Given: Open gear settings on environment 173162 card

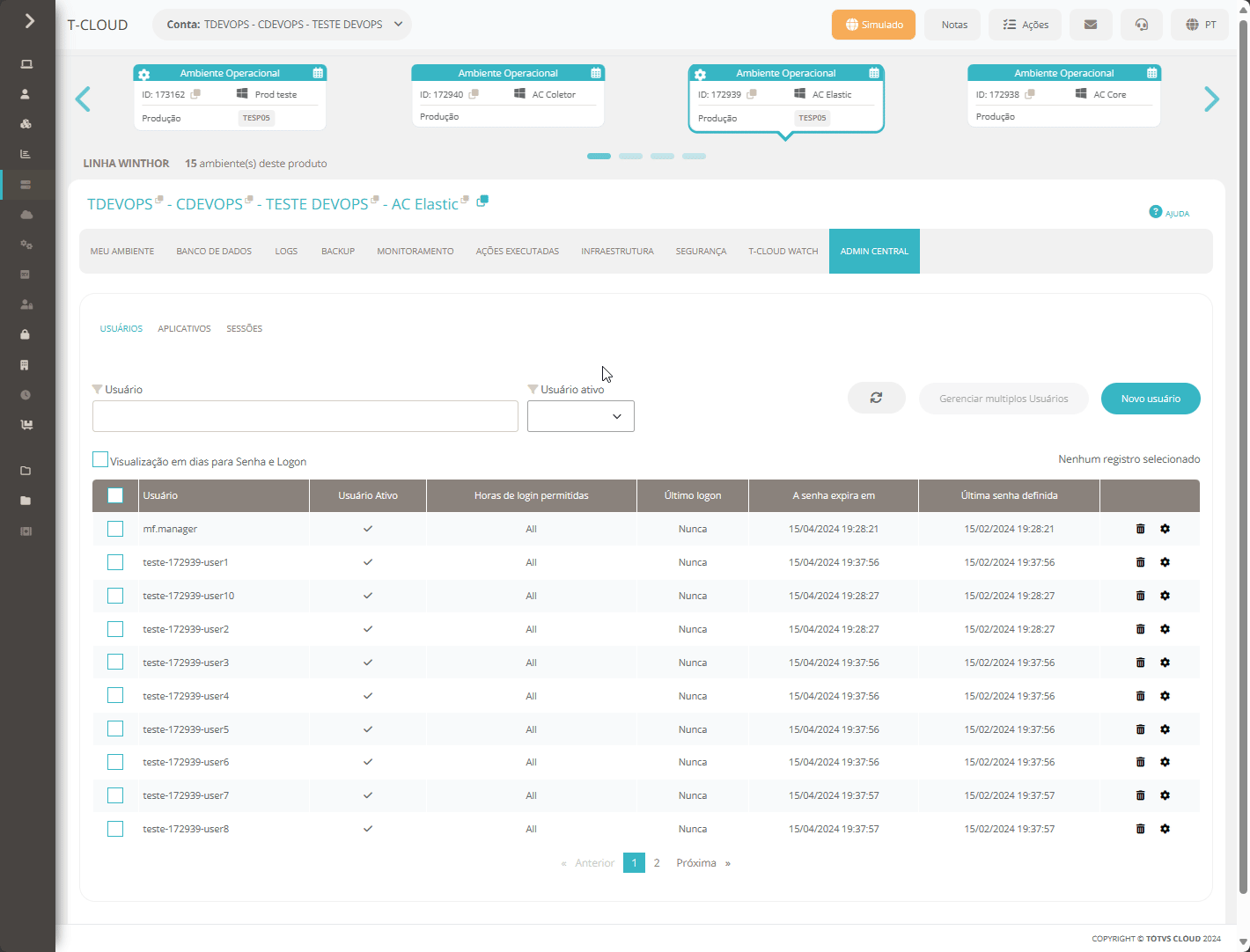Looking at the screenshot, I should click(144, 74).
